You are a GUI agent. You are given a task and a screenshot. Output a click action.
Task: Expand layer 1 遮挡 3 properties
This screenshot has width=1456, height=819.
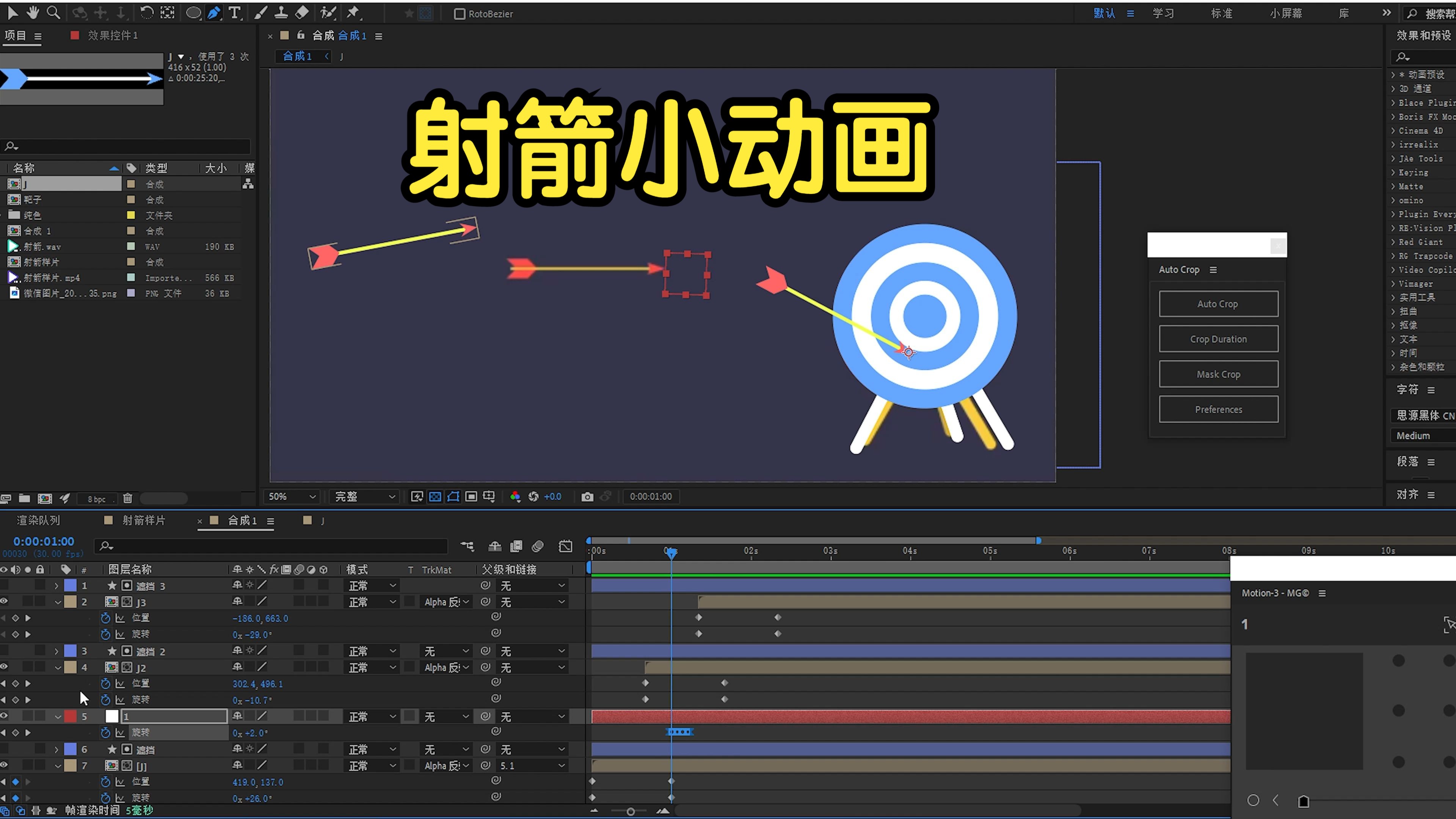click(56, 585)
